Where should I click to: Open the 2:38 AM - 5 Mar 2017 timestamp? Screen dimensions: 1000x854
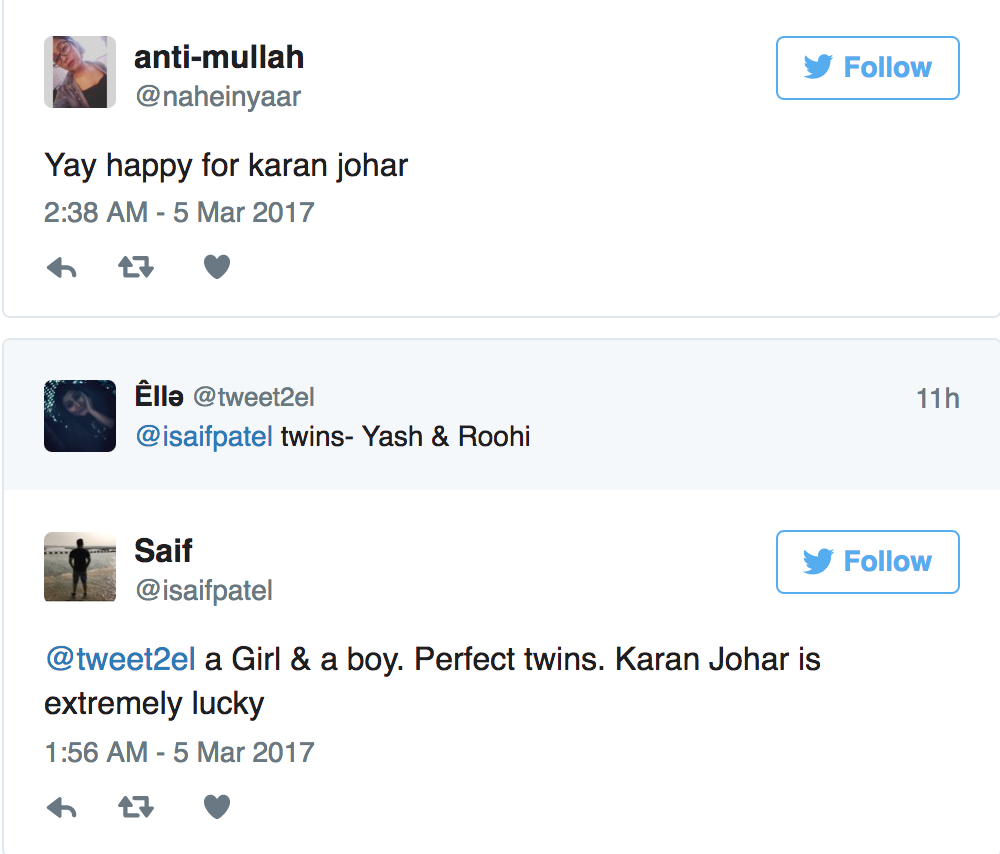[x=179, y=213]
